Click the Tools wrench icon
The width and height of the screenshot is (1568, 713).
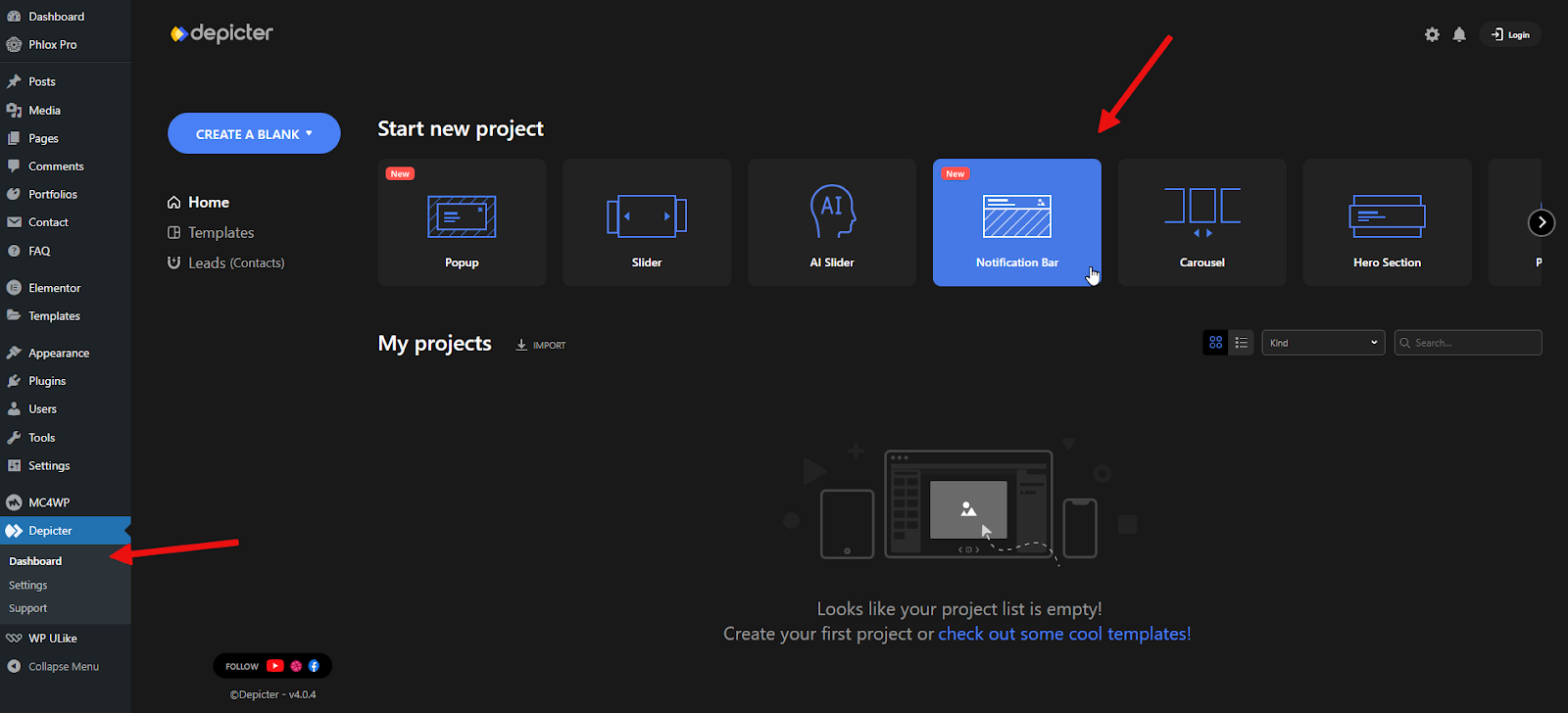pos(14,438)
